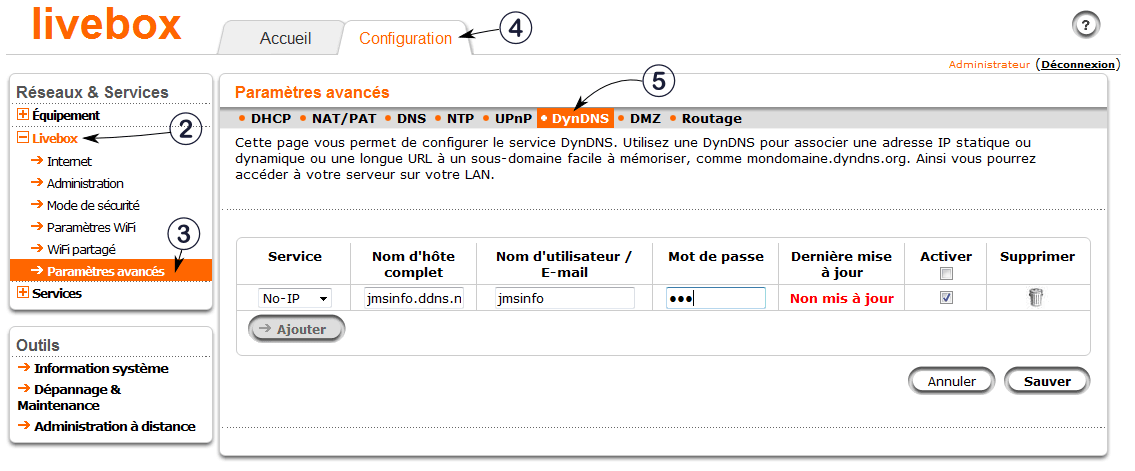The width and height of the screenshot is (1135, 471).
Task: Open Information système tool
Action: (x=101, y=368)
